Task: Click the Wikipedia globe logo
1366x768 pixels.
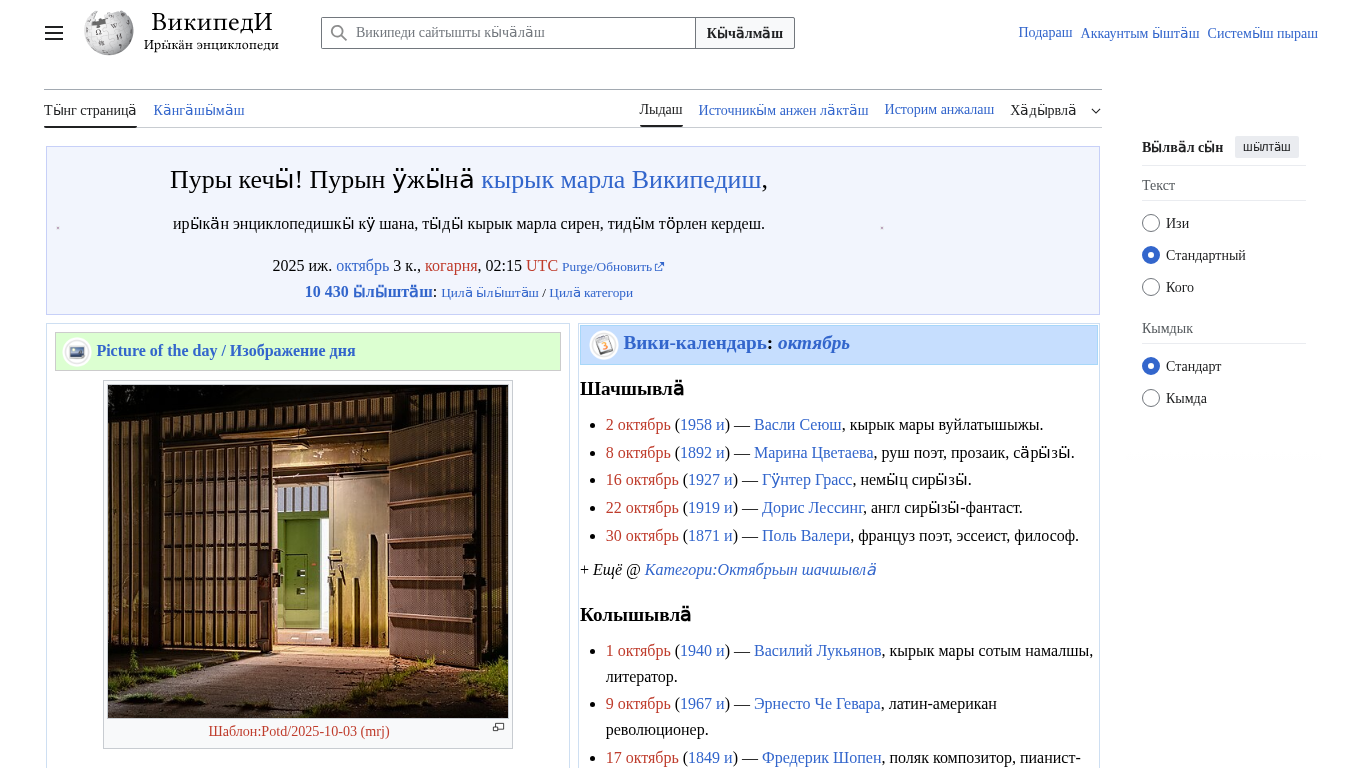Action: click(x=109, y=33)
